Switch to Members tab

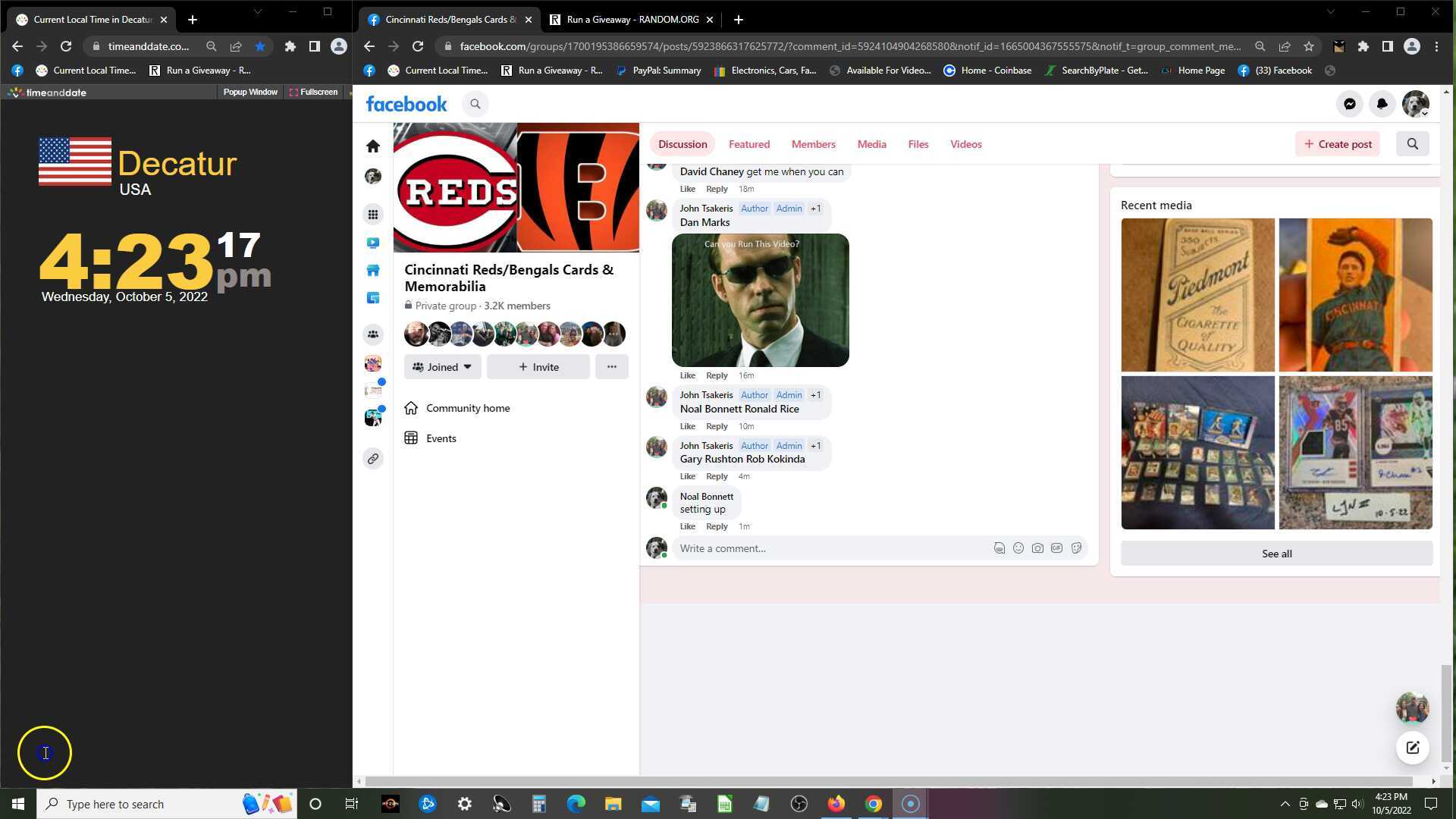tap(813, 144)
